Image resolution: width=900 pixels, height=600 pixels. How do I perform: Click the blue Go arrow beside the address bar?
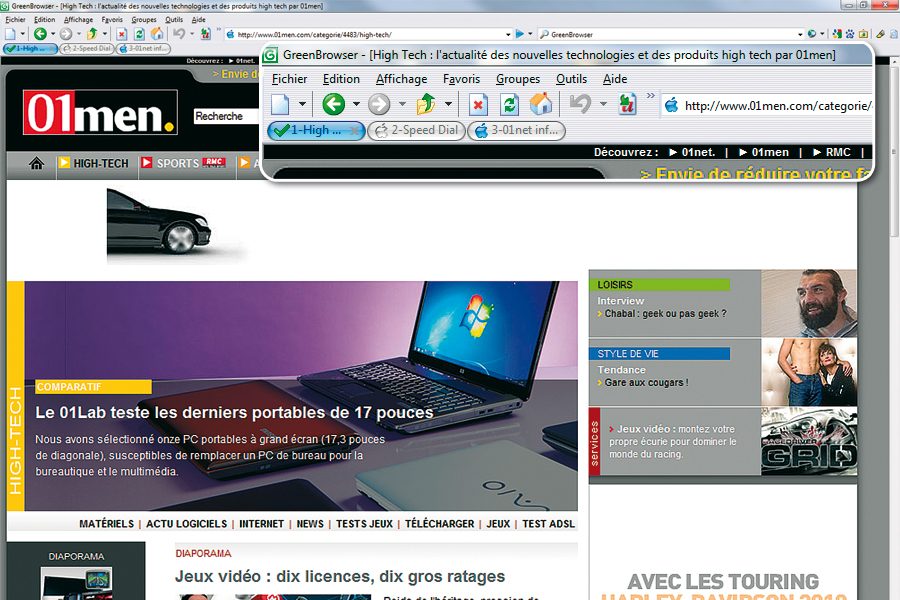519,34
